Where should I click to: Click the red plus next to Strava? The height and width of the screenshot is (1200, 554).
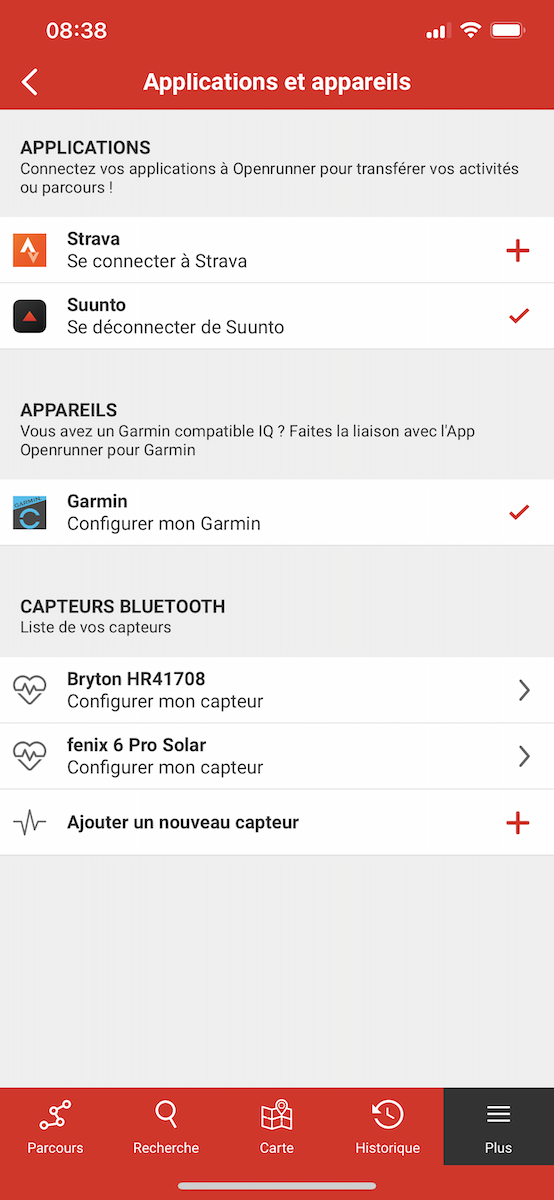[x=518, y=250]
